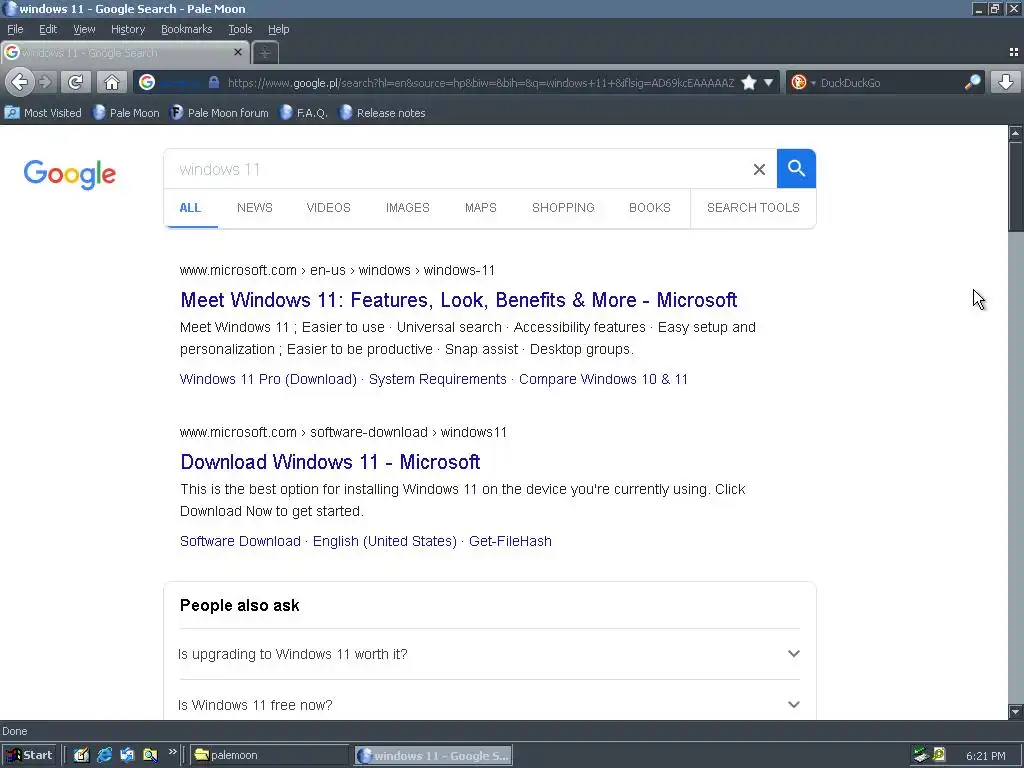Bookmark this page with the star icon
This screenshot has width=1024, height=768.
tap(749, 82)
